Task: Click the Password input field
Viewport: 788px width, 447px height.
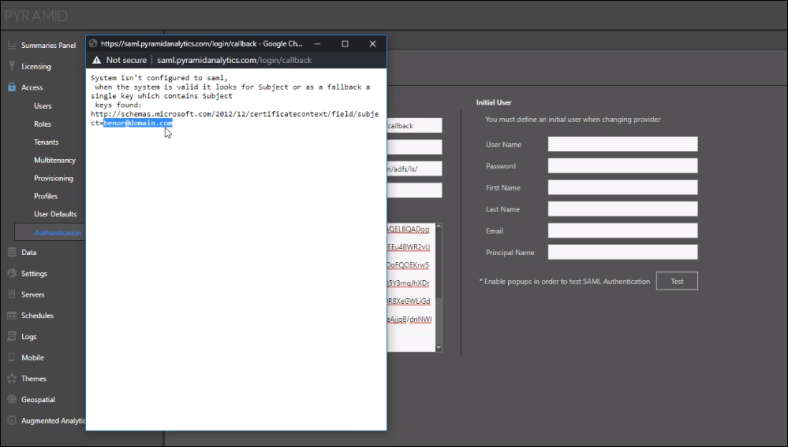Action: 623,166
